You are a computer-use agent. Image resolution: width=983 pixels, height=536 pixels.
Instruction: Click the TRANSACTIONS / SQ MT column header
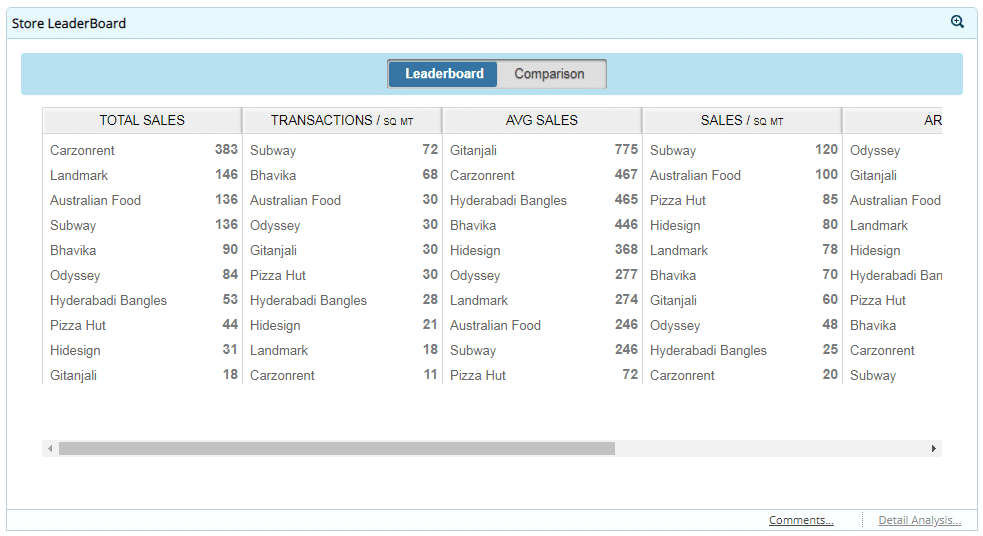pos(342,120)
